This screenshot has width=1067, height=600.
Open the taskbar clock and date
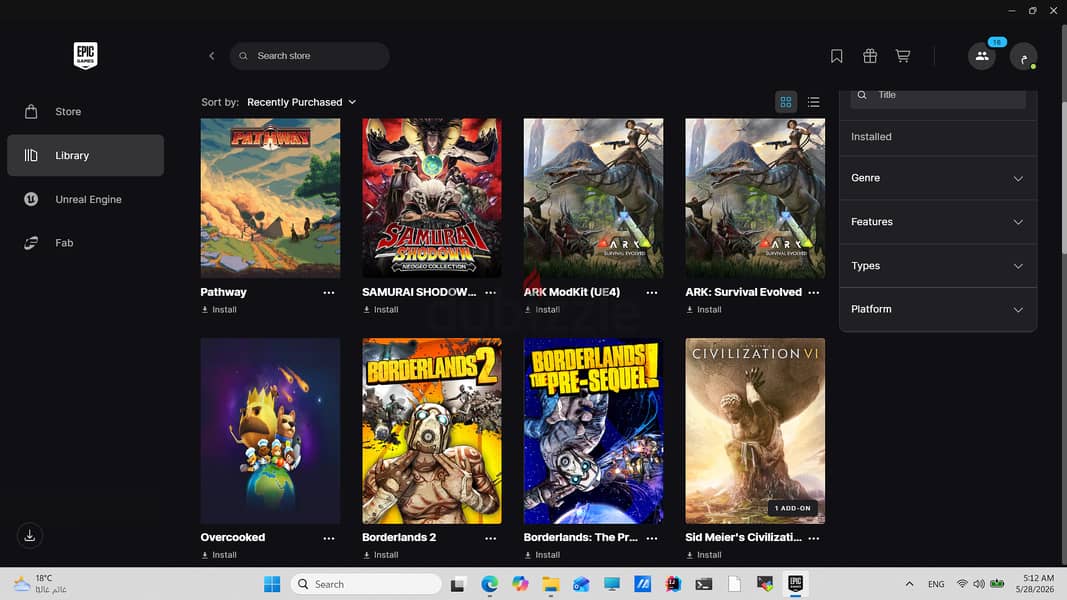1035,584
